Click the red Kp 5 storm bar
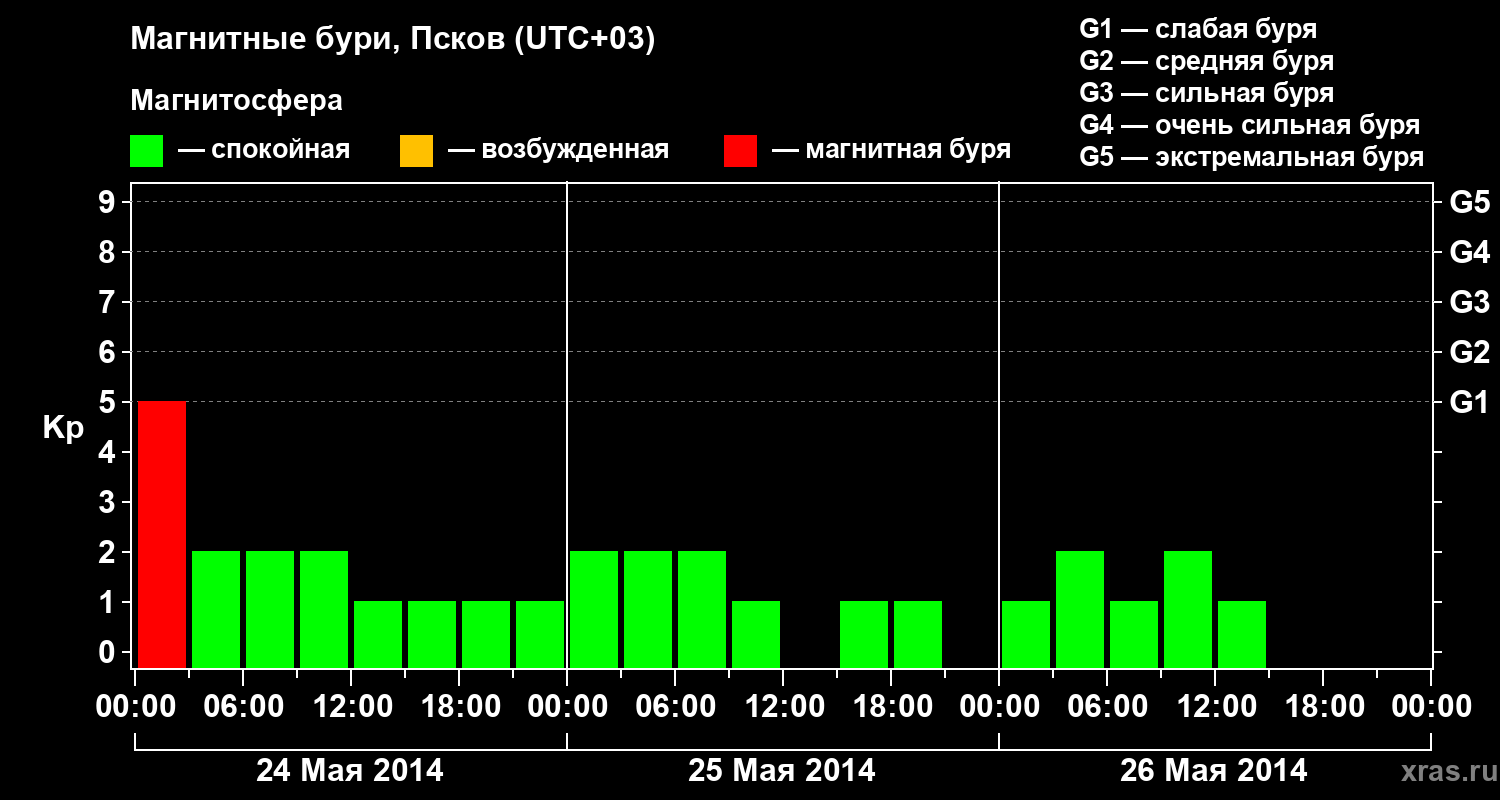The image size is (1500, 800). click(162, 535)
